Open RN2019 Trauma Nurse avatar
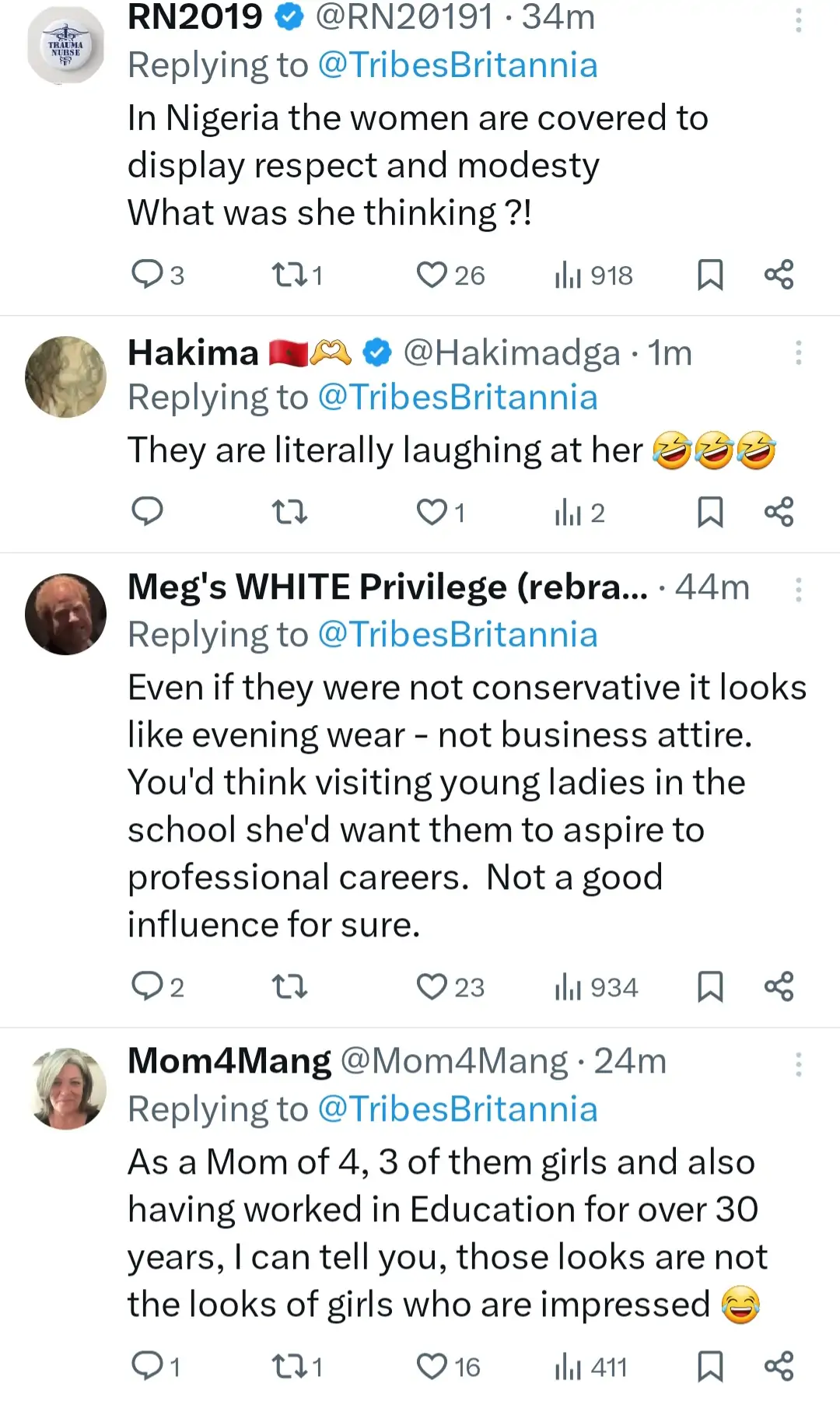 (66, 44)
